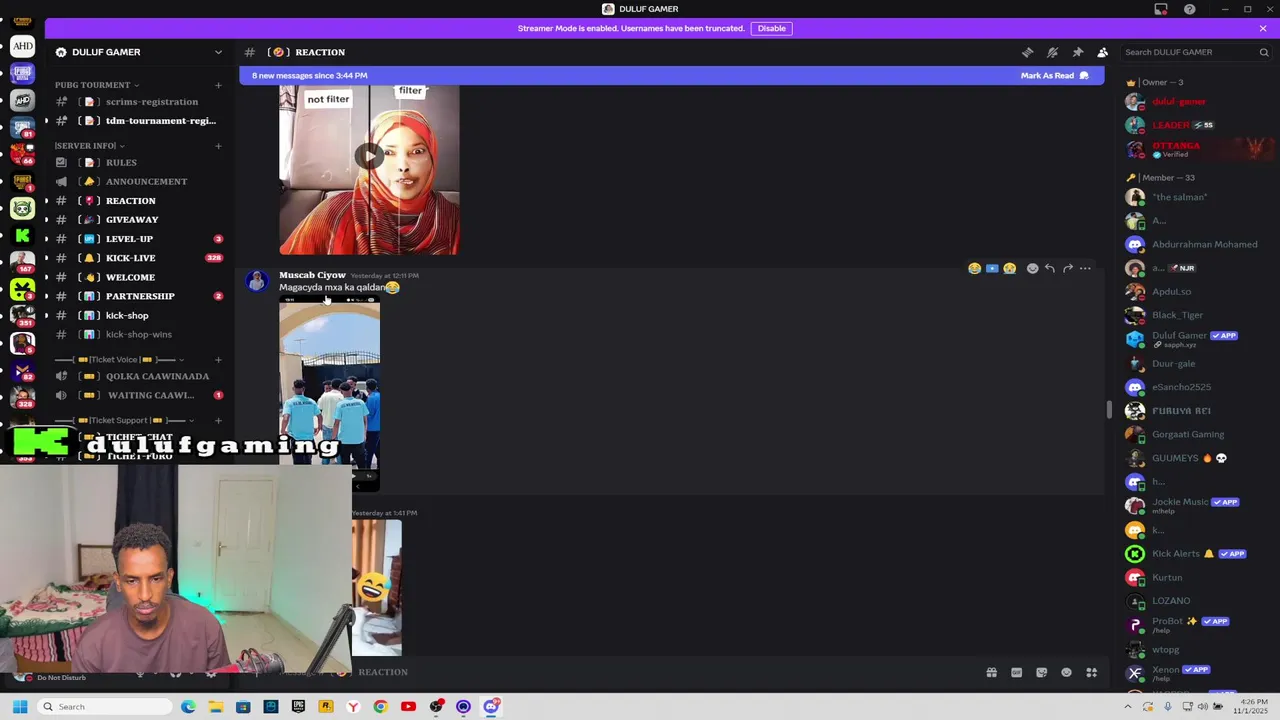Click Windows taskbar Search box
This screenshot has height=720, width=1280.
coord(105,707)
